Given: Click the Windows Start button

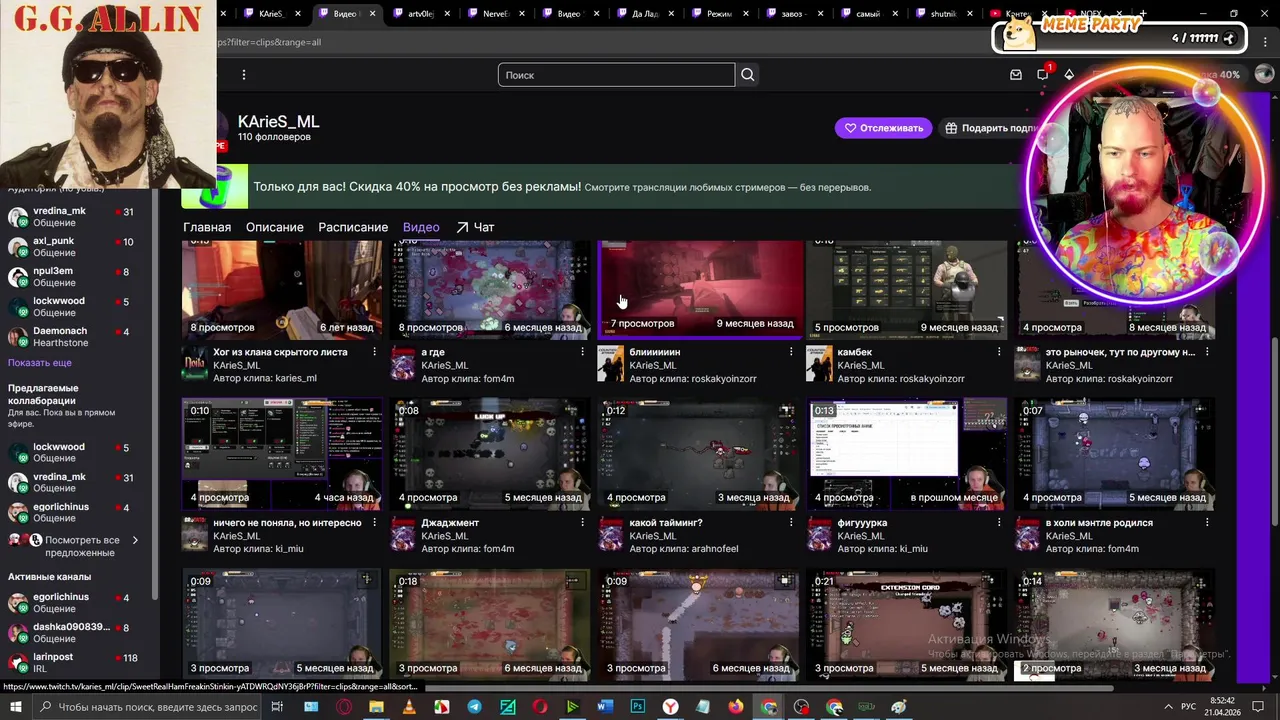Looking at the screenshot, I should [x=16, y=707].
